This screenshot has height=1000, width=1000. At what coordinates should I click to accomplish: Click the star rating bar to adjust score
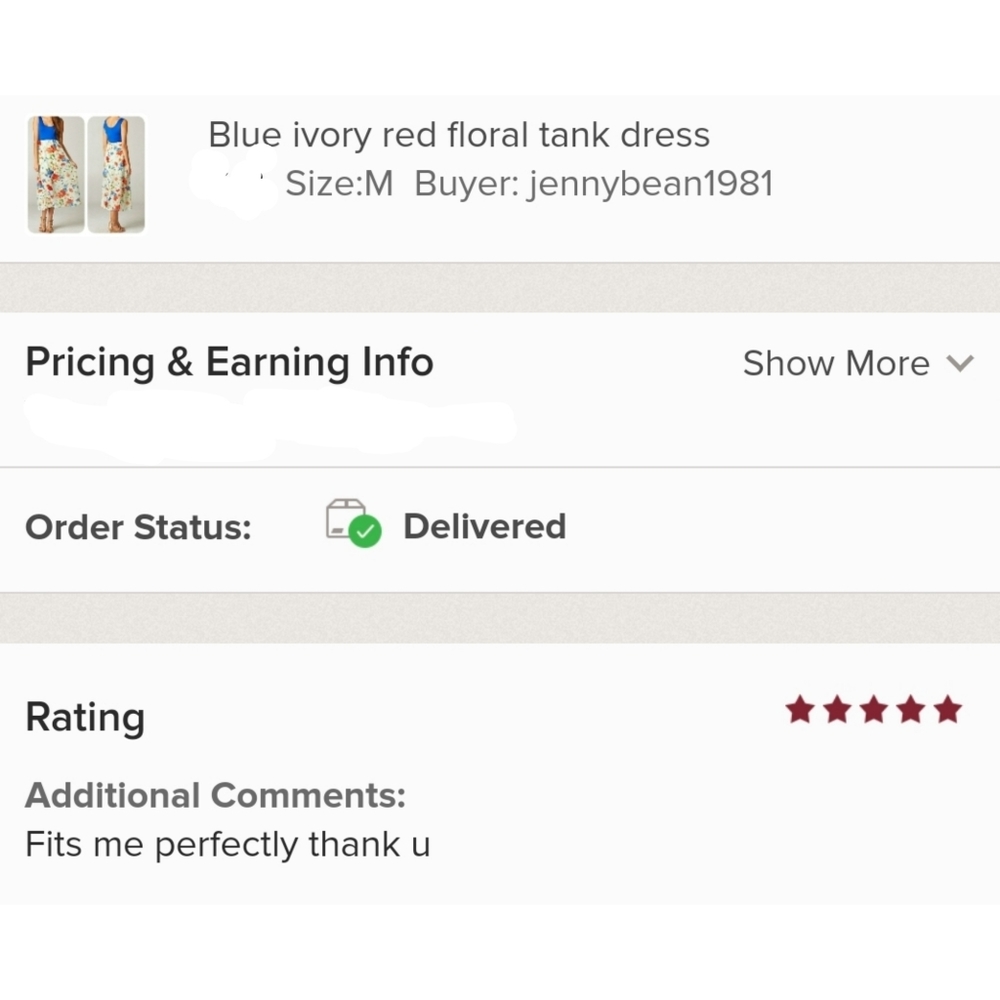[873, 709]
